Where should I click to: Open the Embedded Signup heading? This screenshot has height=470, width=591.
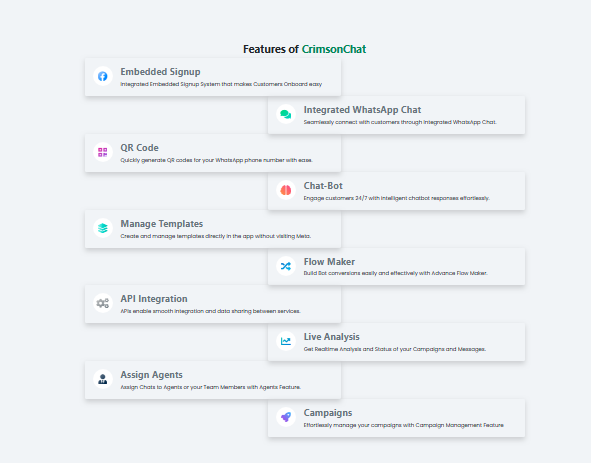pyautogui.click(x=160, y=72)
